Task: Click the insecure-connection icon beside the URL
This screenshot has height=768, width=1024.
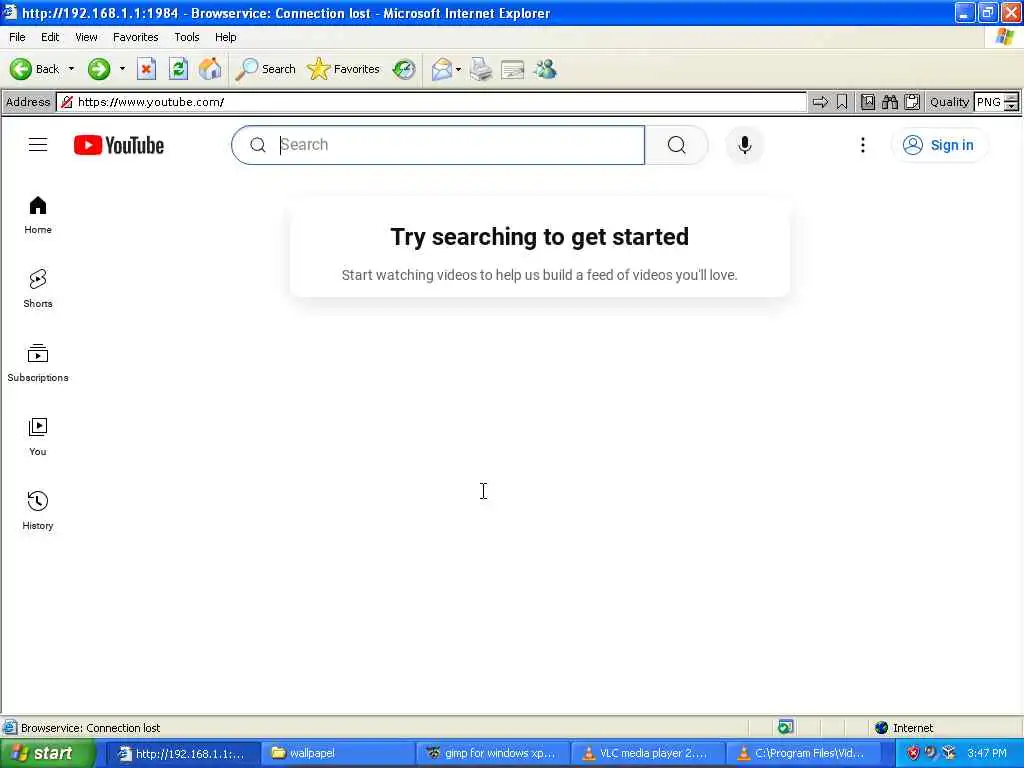Action: tap(67, 102)
